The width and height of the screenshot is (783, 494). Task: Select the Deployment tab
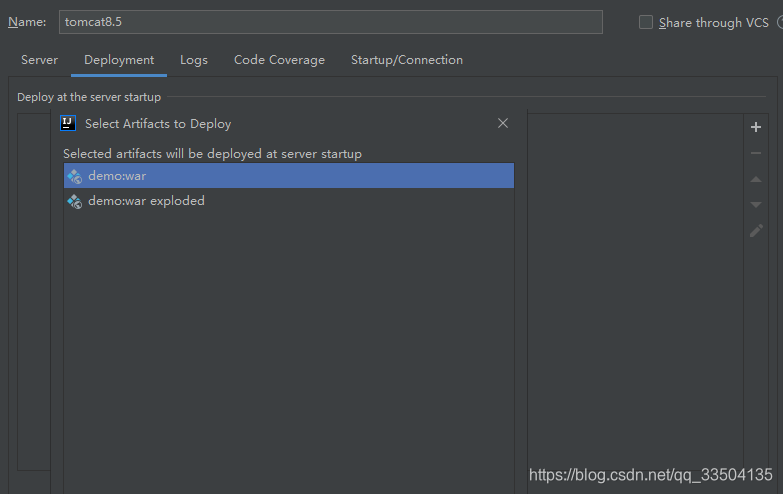(119, 60)
